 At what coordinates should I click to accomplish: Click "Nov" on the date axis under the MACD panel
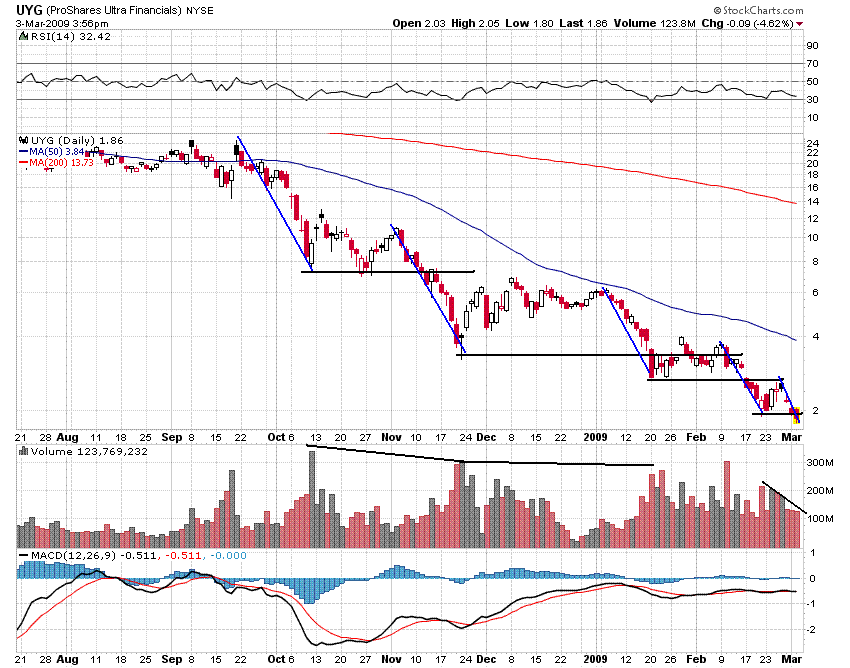coord(391,659)
